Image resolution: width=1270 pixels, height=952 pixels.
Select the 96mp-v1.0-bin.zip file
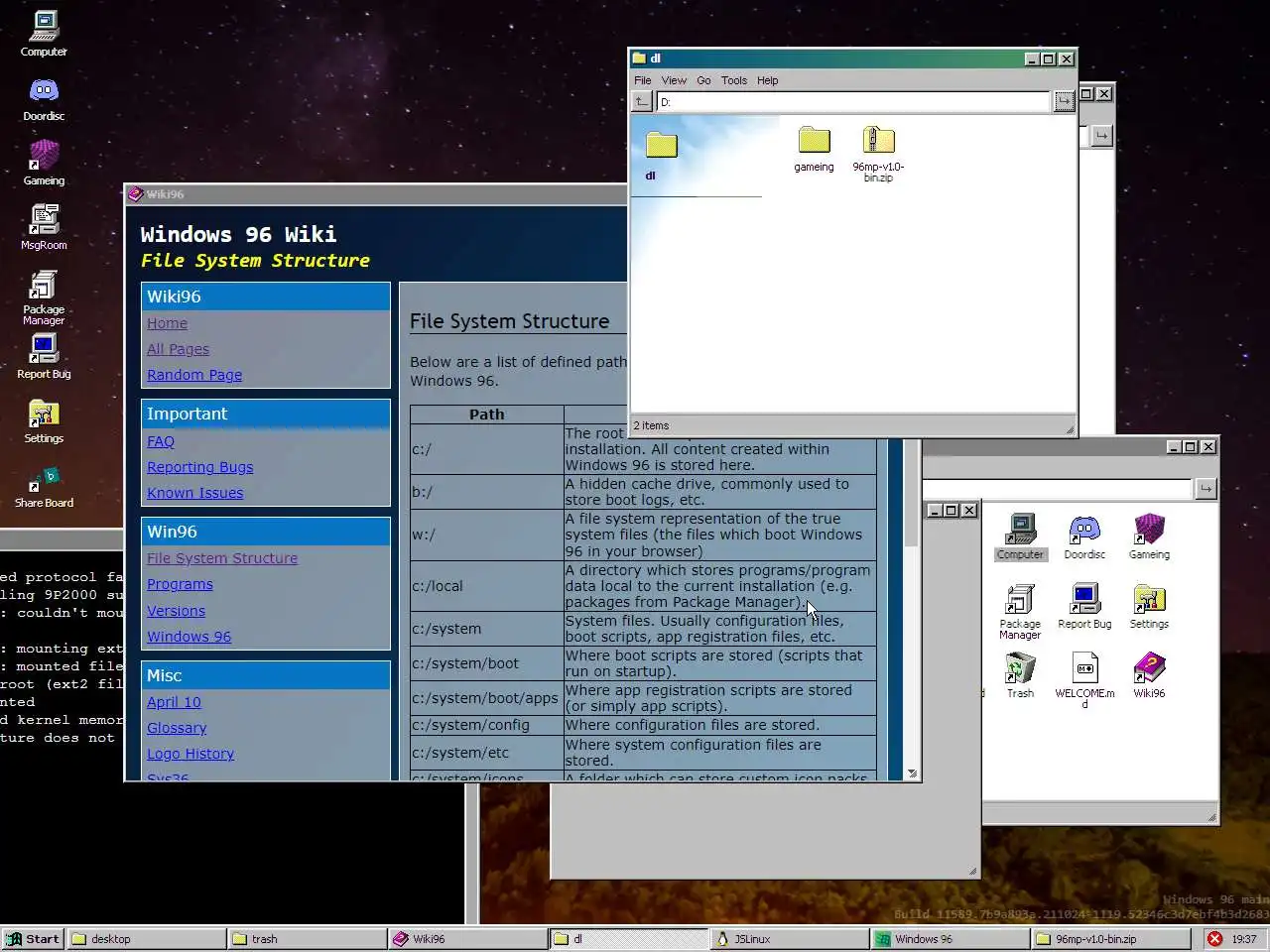coord(878,154)
